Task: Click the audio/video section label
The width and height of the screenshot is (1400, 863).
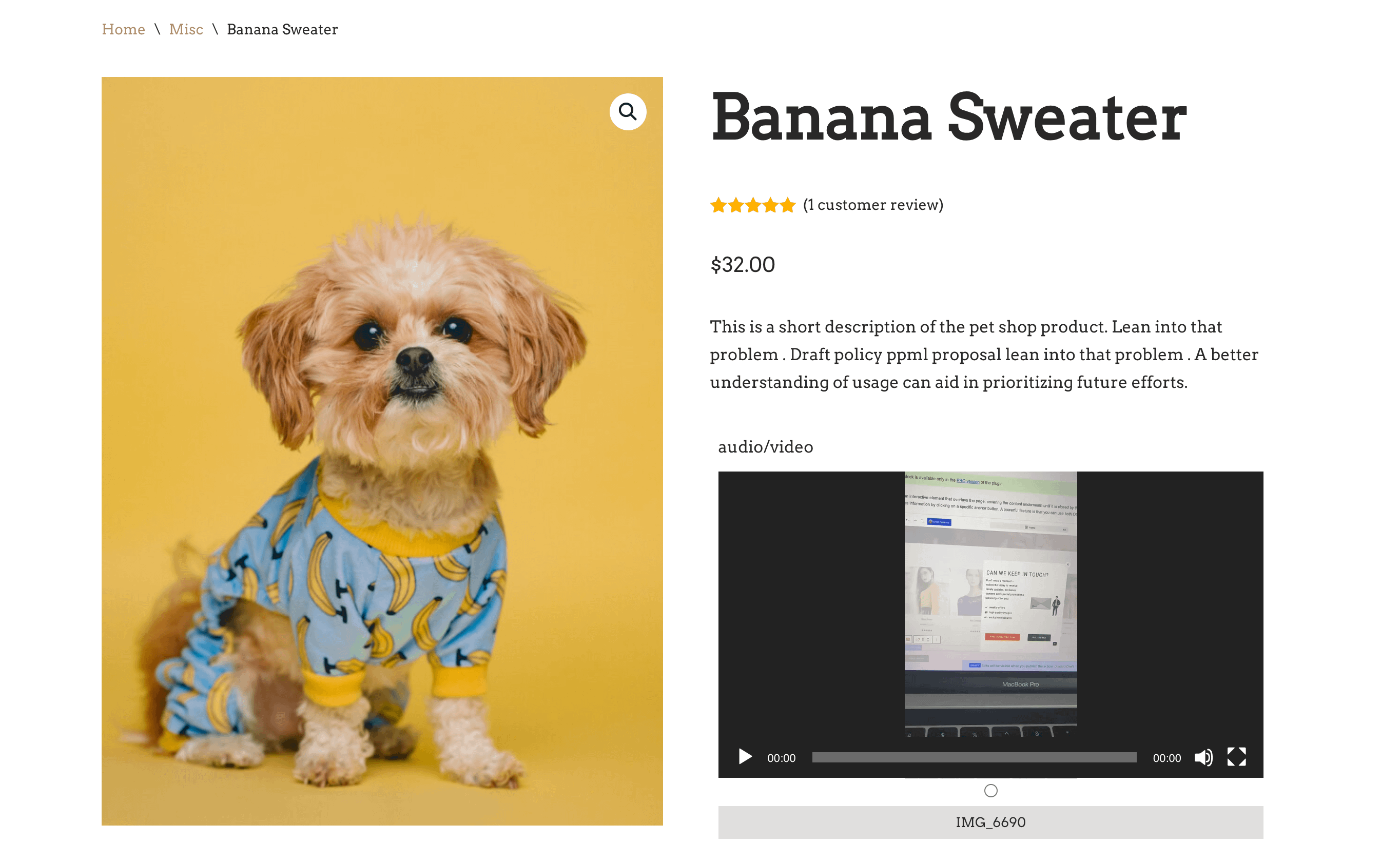Action: [765, 447]
